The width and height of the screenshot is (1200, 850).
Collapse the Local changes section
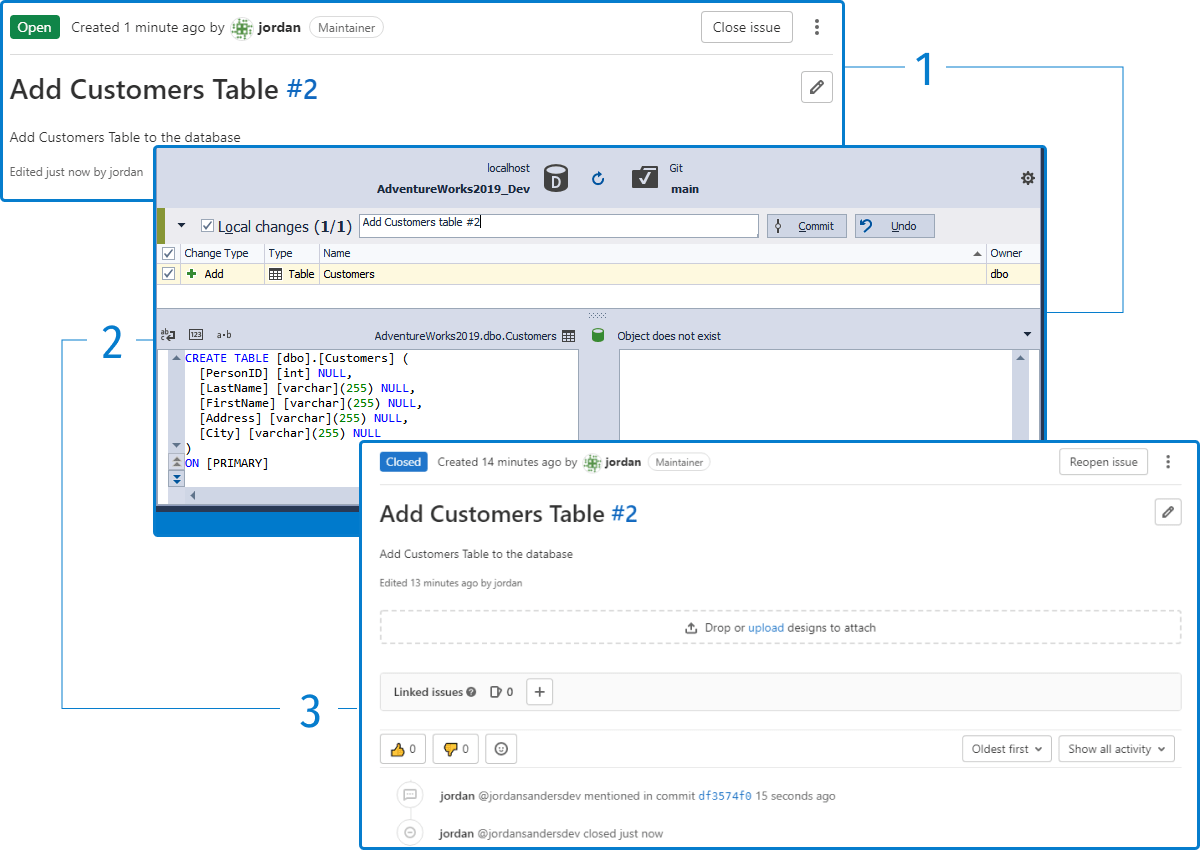point(182,226)
